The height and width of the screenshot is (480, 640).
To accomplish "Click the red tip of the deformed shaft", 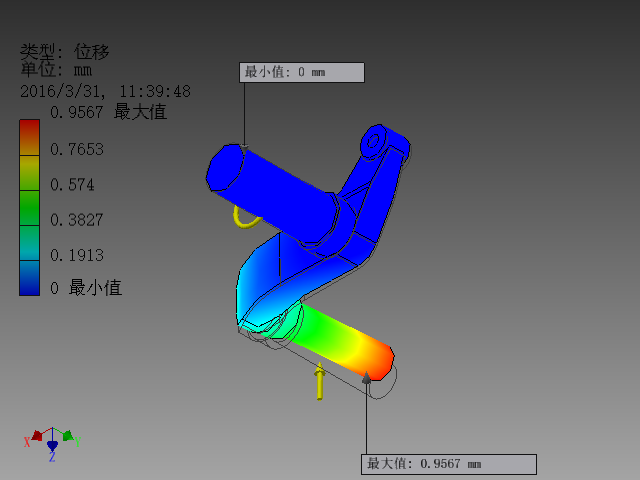I will pyautogui.click(x=380, y=362).
